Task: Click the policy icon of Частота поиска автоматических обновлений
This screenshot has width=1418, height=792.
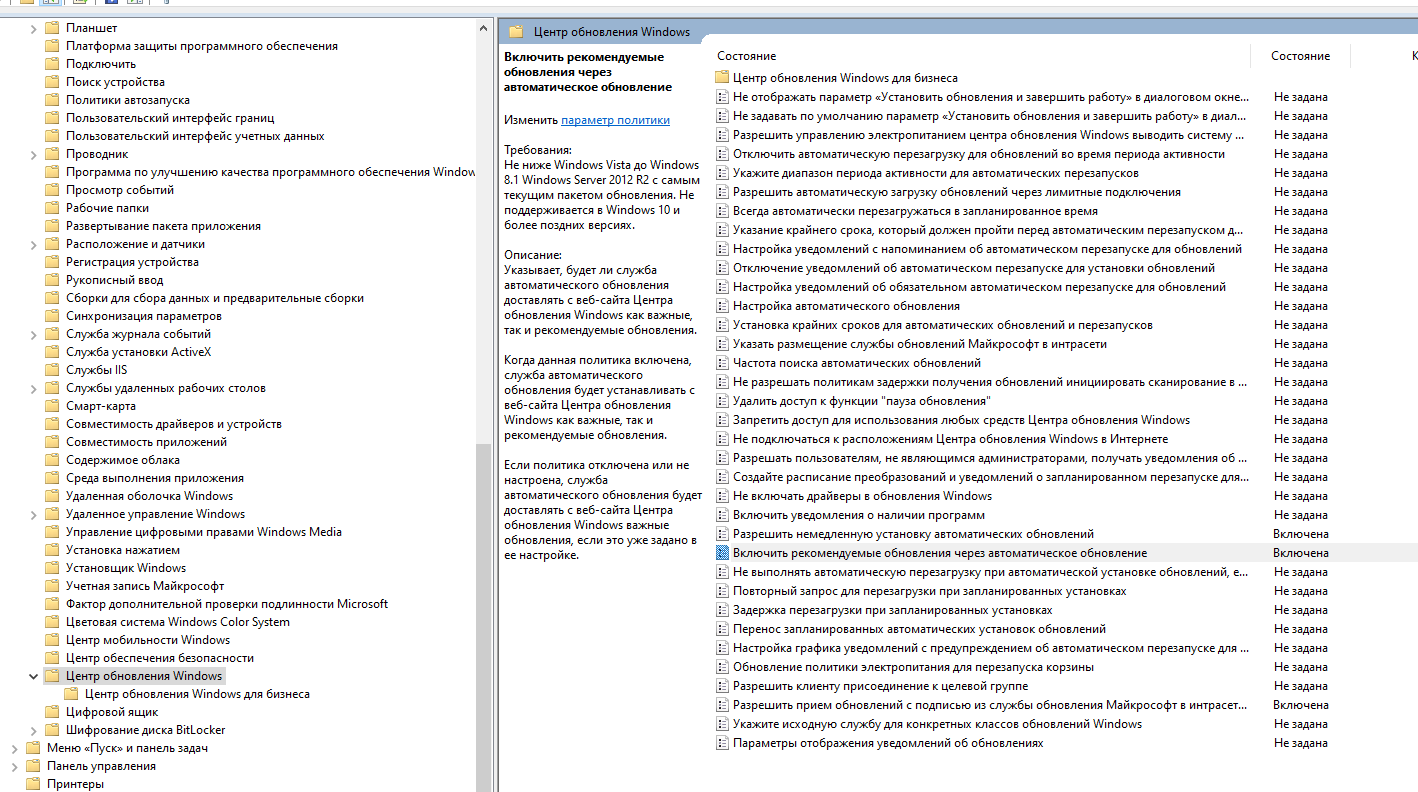Action: pos(722,363)
